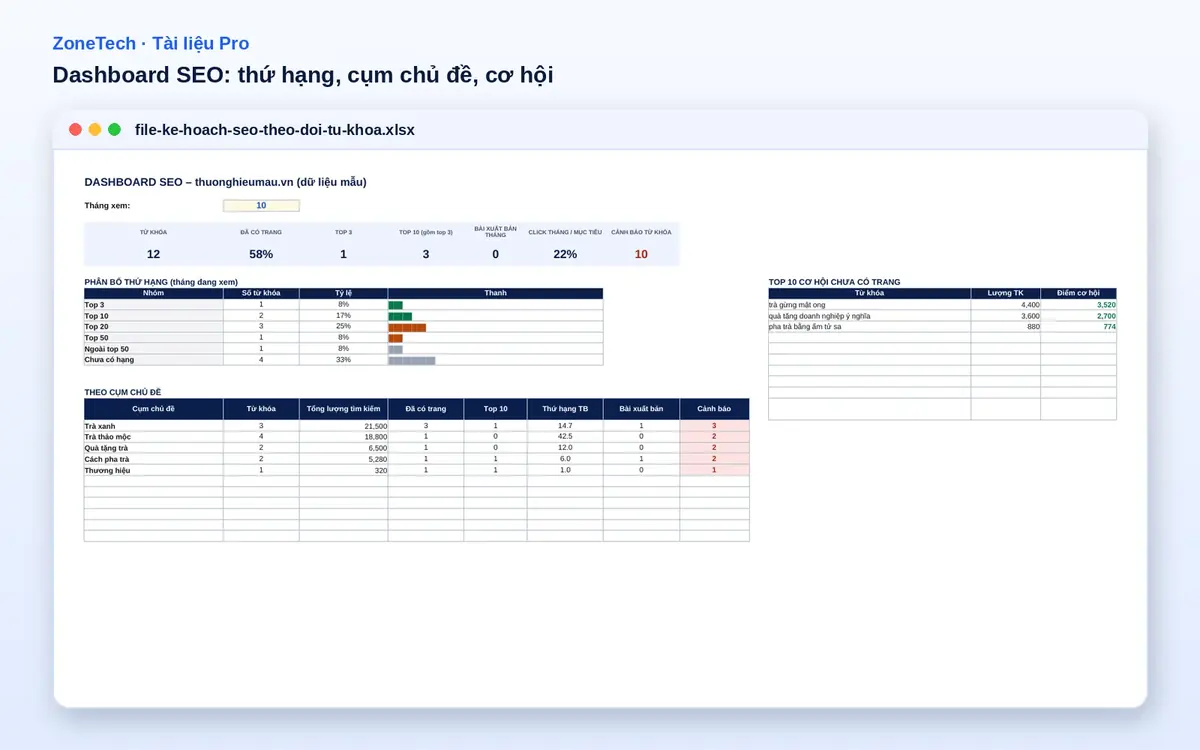Click the search volume cell 880
The image size is (1200, 750).
pyautogui.click(x=1005, y=327)
